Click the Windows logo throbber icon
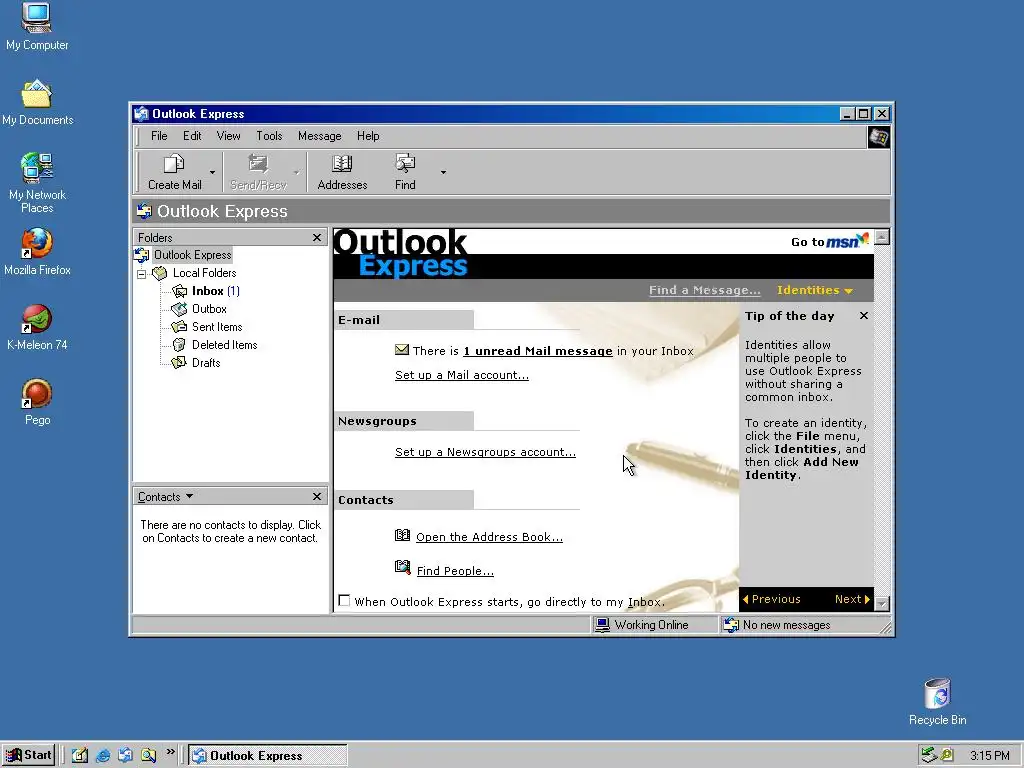The width and height of the screenshot is (1024, 768). coord(878,137)
